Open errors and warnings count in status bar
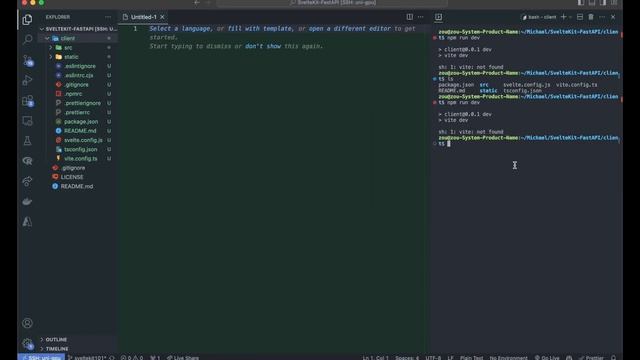640x360 pixels. (x=132, y=358)
